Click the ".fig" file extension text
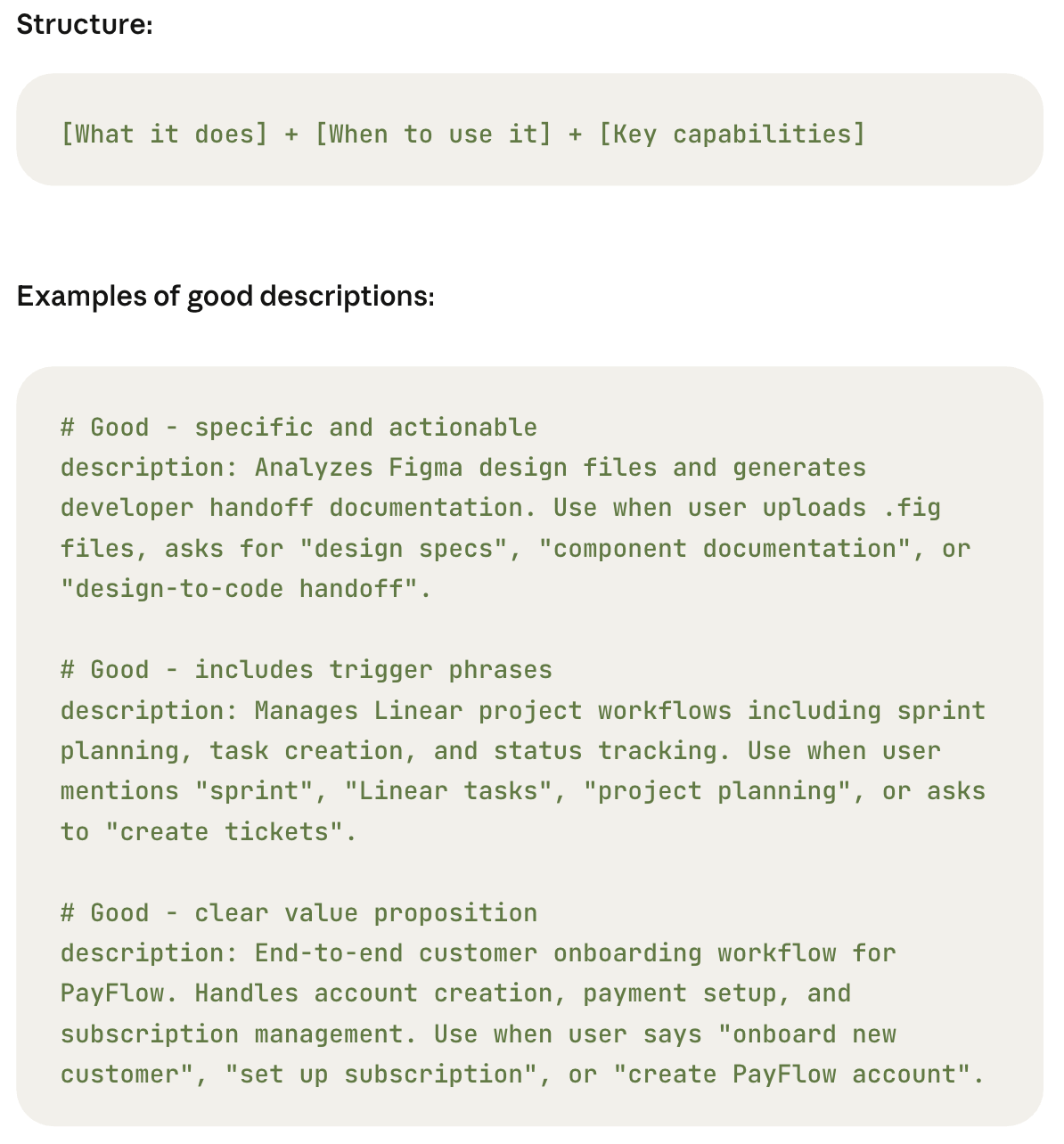Image resolution: width=1064 pixels, height=1144 pixels. pos(912,508)
